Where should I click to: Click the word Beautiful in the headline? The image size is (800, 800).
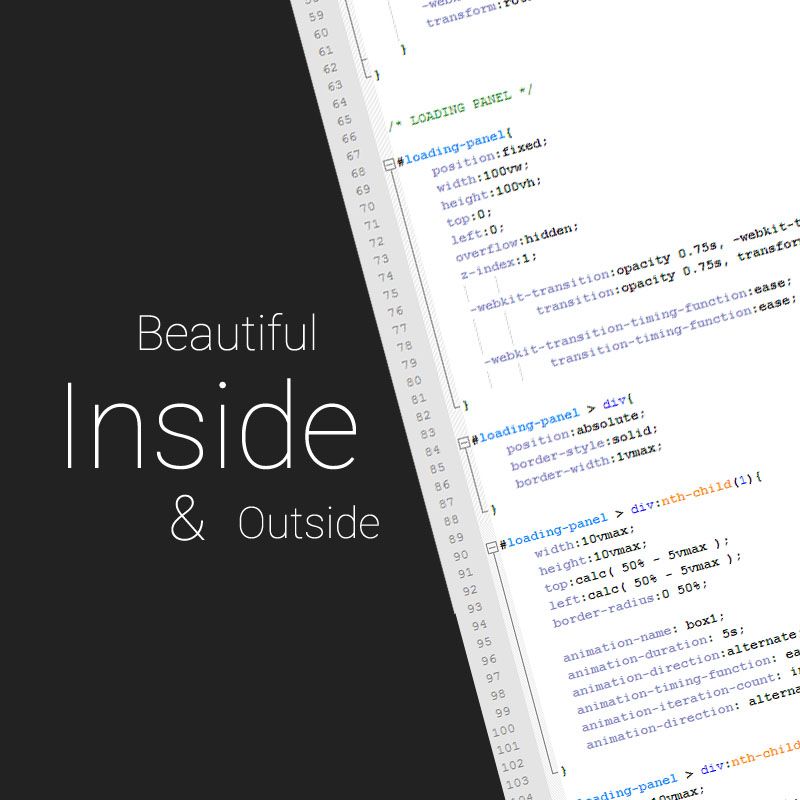[227, 333]
